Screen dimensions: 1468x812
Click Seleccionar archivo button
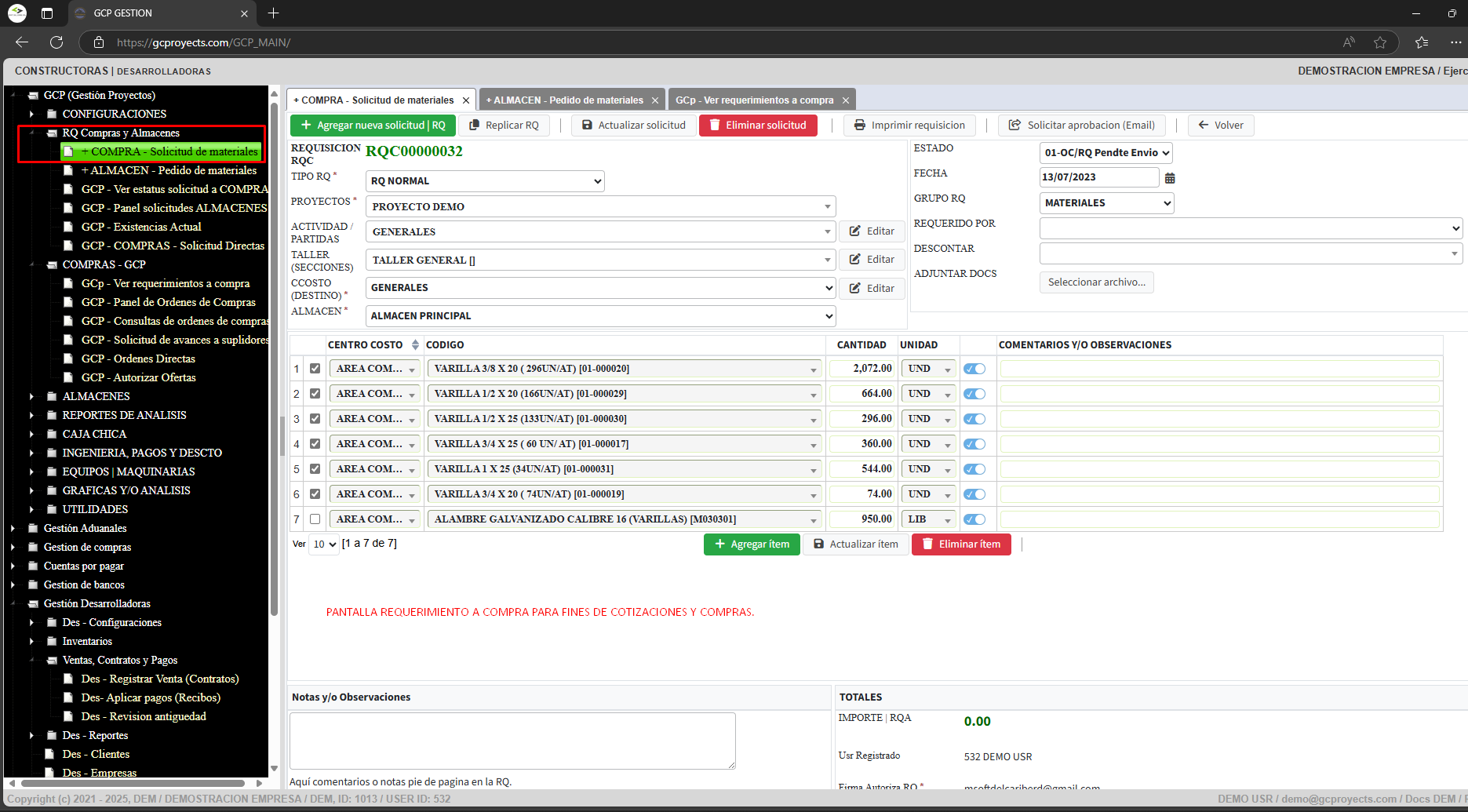point(1096,282)
